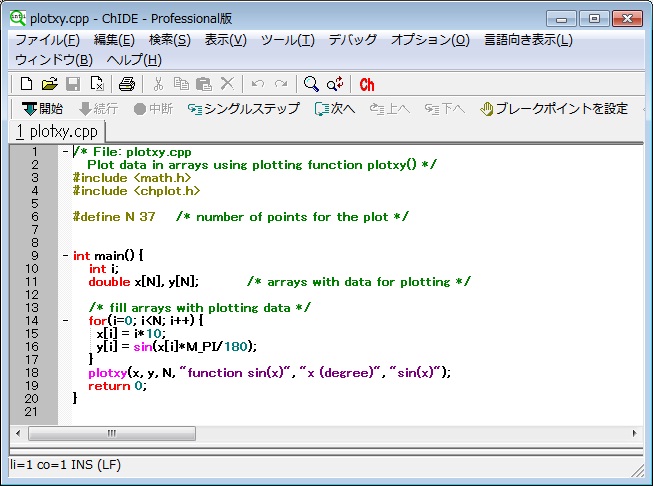Step over with 次へ button
Image resolution: width=653 pixels, height=486 pixels.
[x=334, y=109]
